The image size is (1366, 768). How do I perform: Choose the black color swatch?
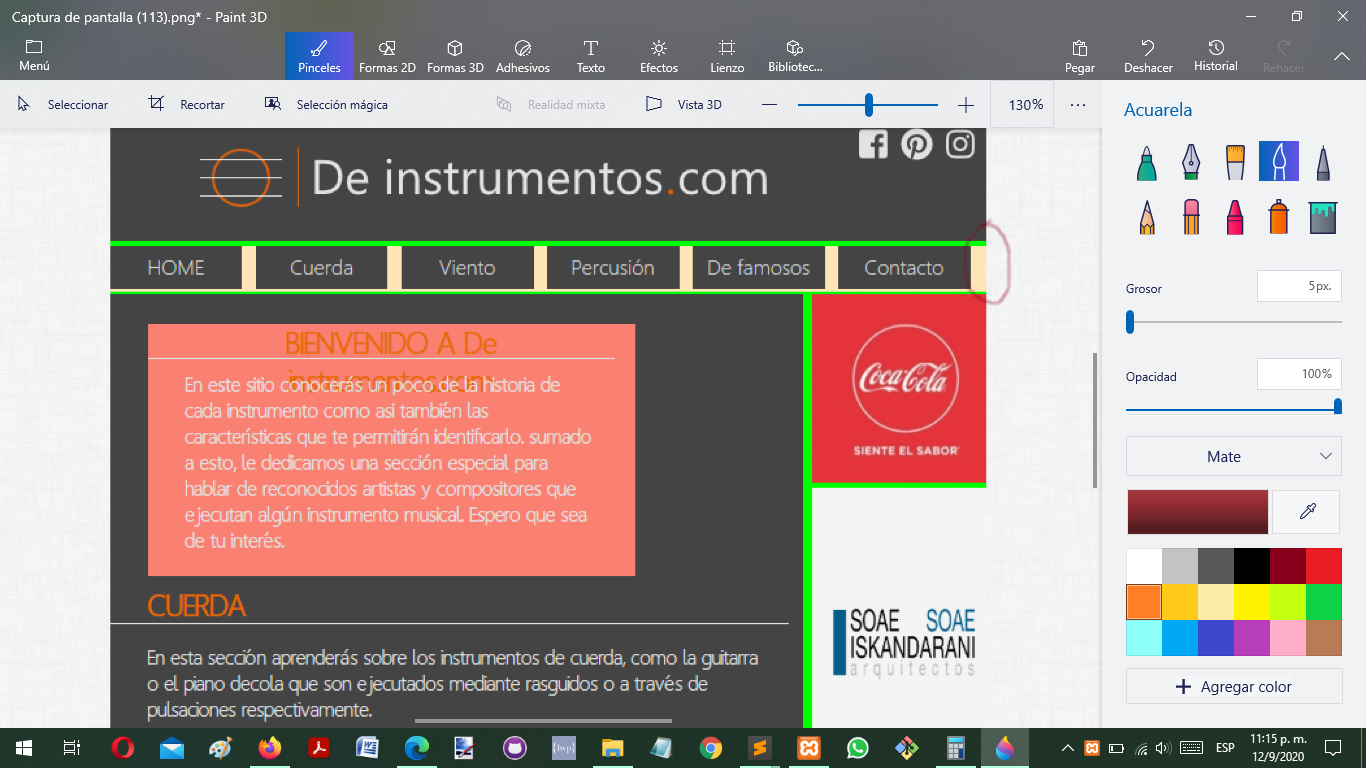tap(1252, 566)
